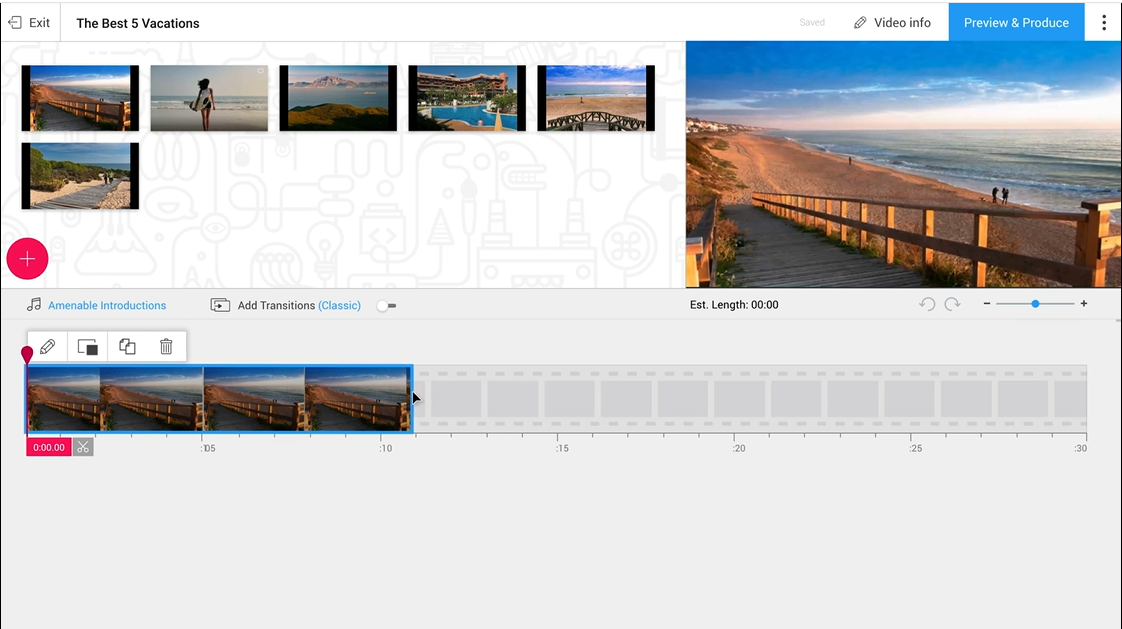Select the beach woman thumbnail in the media bin
Viewport: 1122px width, 629px height.
coord(208,97)
